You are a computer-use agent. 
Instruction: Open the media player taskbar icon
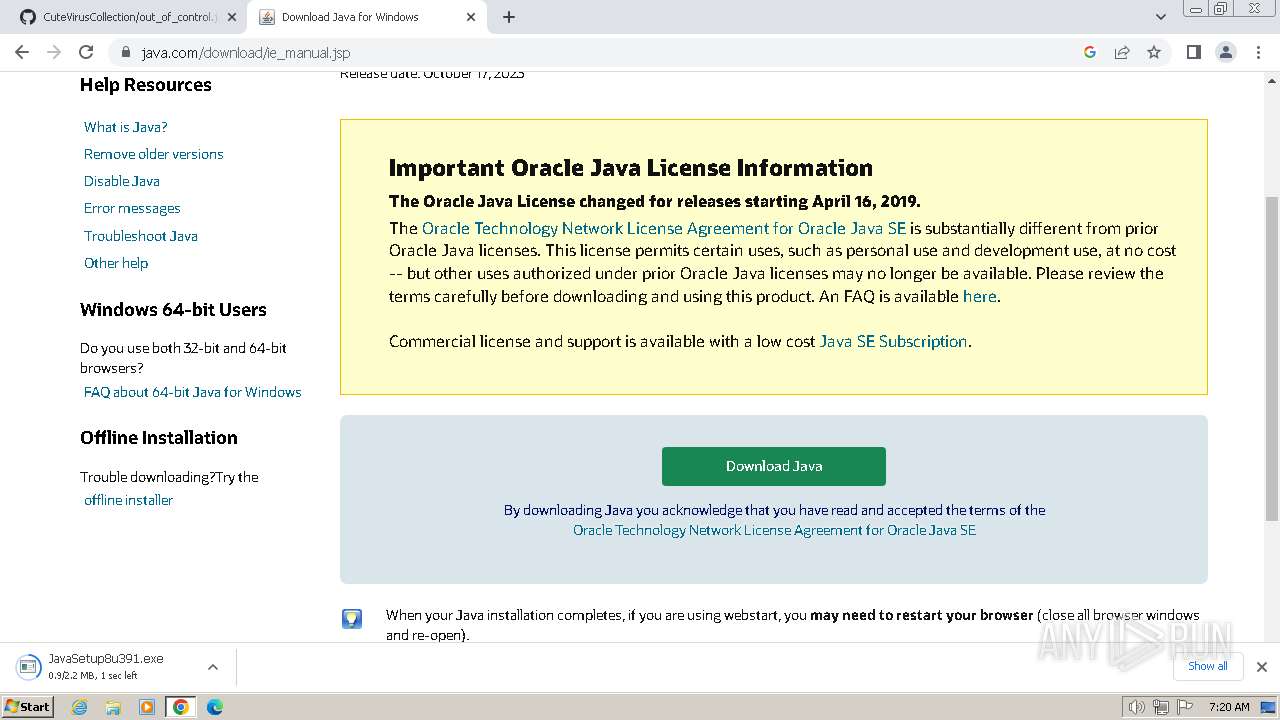[147, 707]
